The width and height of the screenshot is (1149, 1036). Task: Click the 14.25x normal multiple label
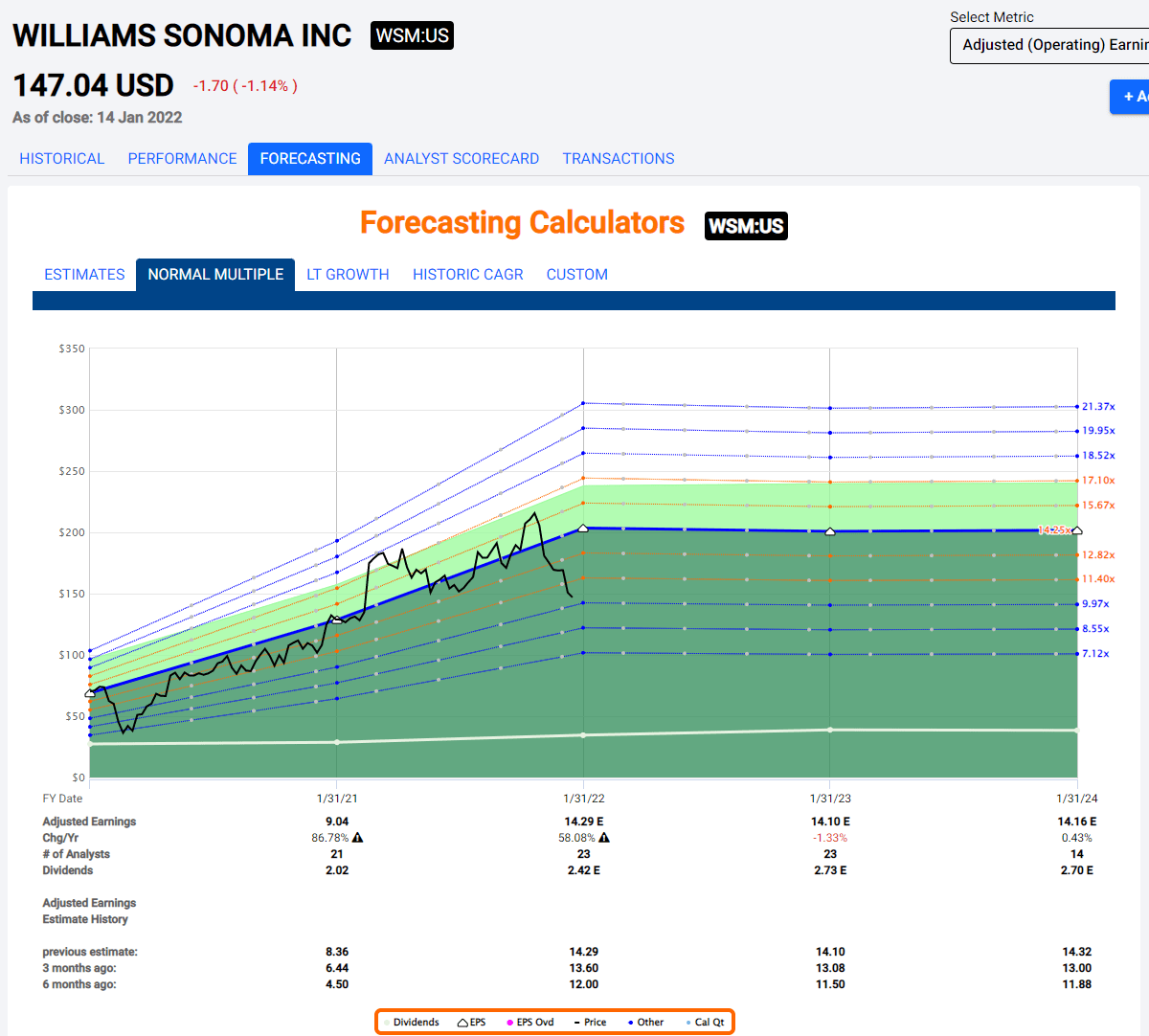pyautogui.click(x=1054, y=529)
